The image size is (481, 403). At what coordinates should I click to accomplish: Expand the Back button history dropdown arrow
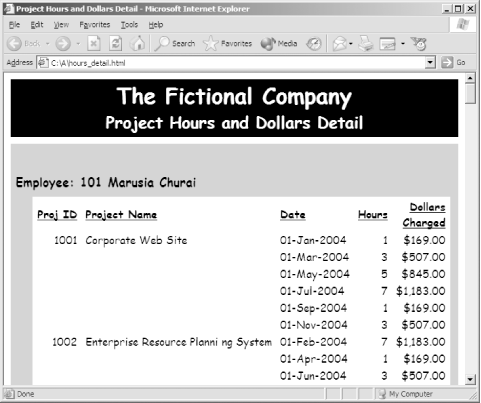tap(48, 44)
